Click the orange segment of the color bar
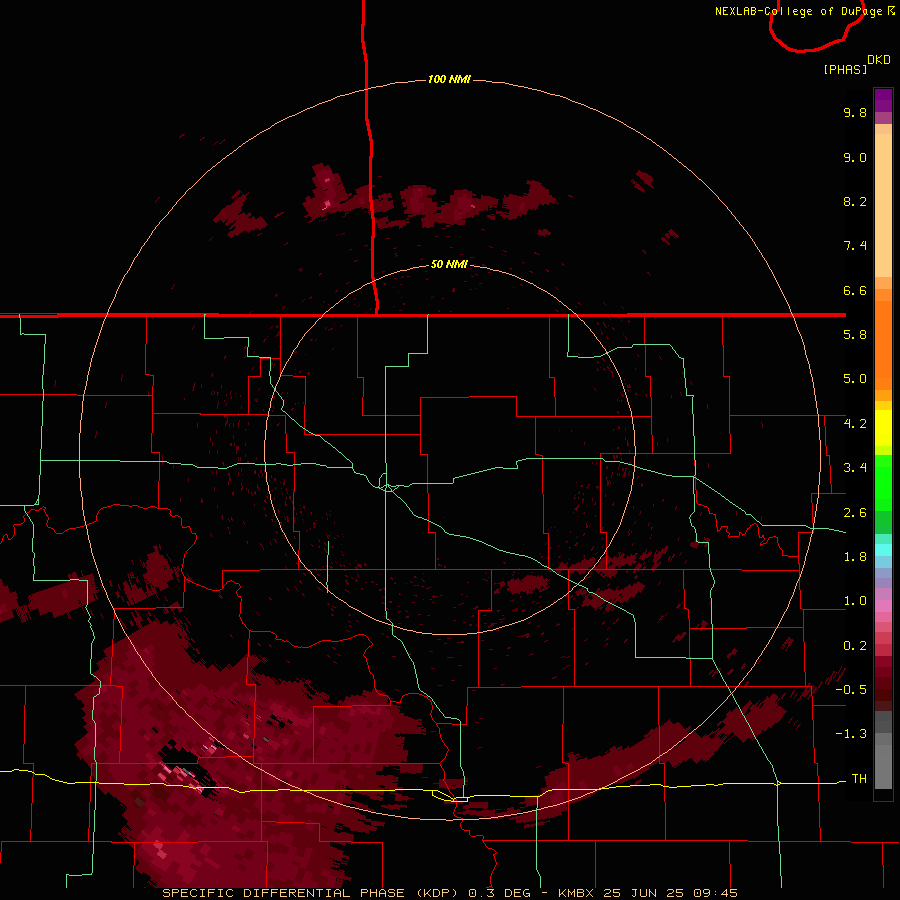The width and height of the screenshot is (900, 900). (x=883, y=344)
